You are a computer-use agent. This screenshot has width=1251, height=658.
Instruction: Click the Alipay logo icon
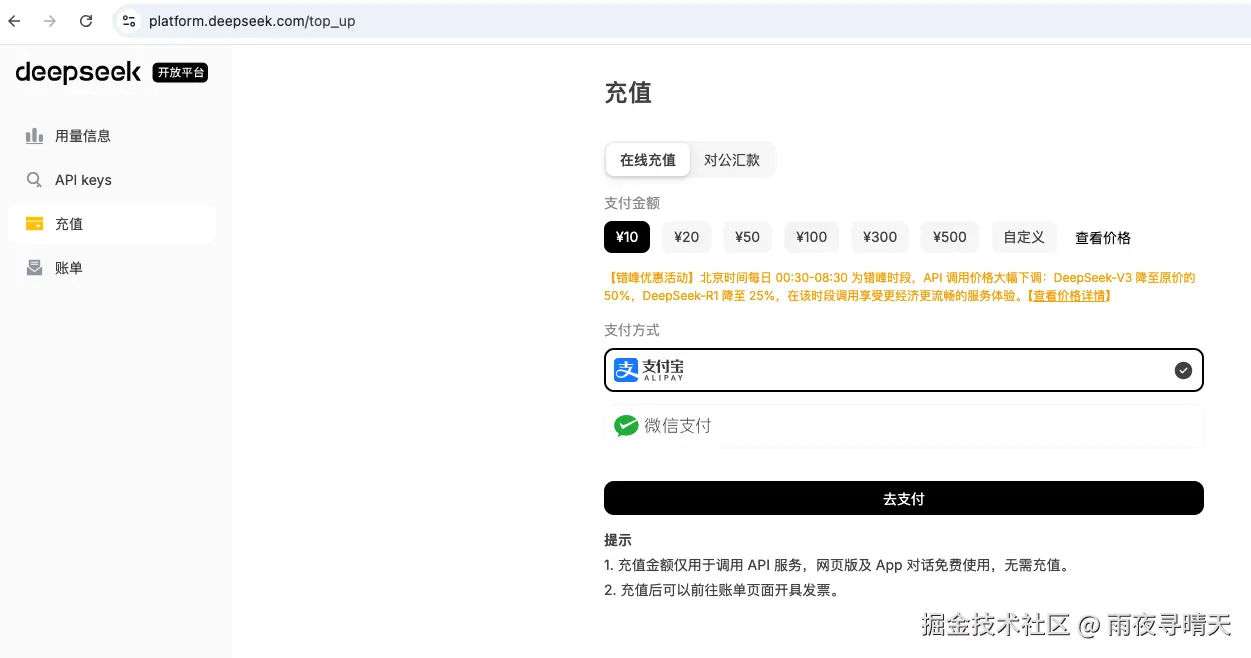pyautogui.click(x=626, y=370)
